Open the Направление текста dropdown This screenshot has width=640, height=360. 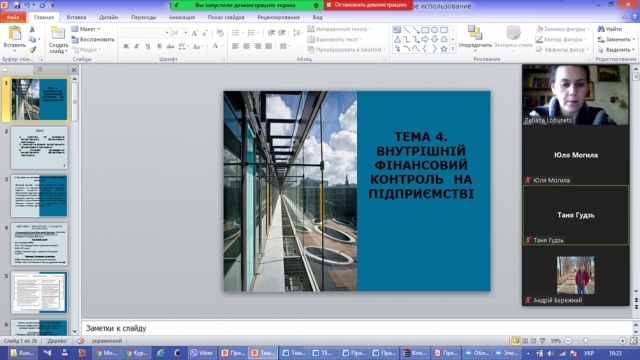tap(339, 29)
